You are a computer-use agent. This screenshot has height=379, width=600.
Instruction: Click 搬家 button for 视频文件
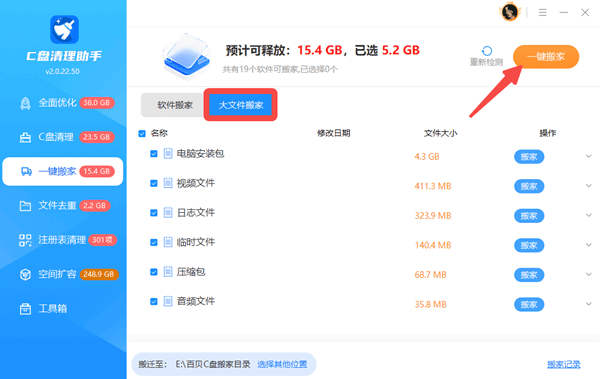tap(529, 186)
